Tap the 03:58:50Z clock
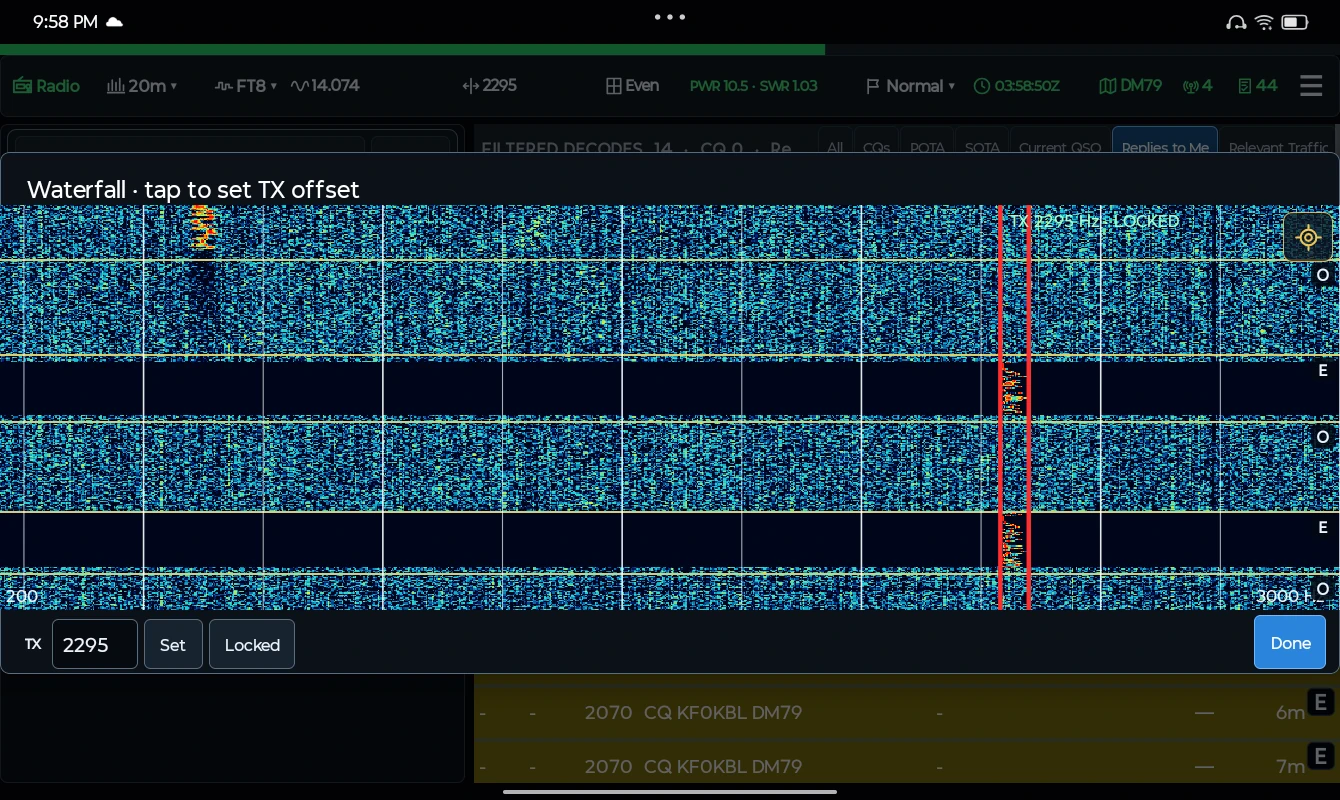The height and width of the screenshot is (800, 1340). [x=1016, y=86]
